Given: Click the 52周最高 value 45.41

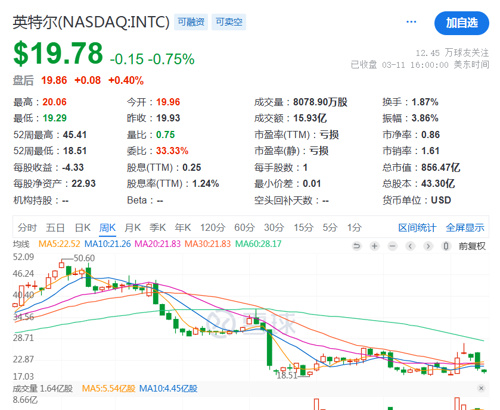Looking at the screenshot, I should point(75,135).
